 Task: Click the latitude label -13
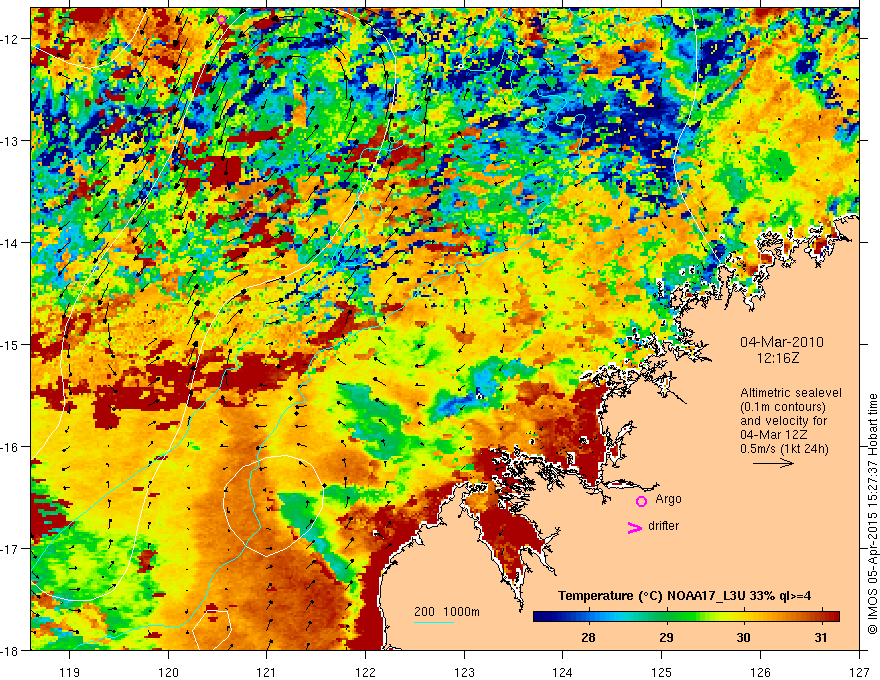coord(10,141)
